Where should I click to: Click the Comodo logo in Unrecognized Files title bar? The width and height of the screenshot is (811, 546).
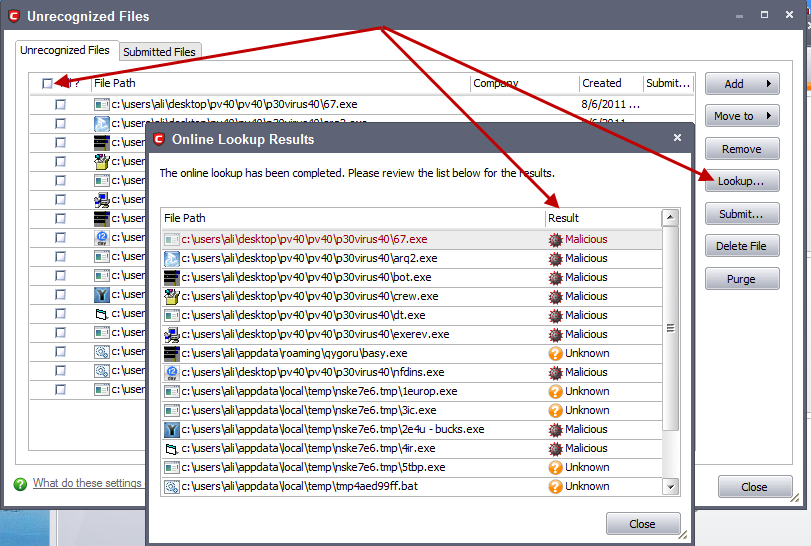[x=14, y=17]
